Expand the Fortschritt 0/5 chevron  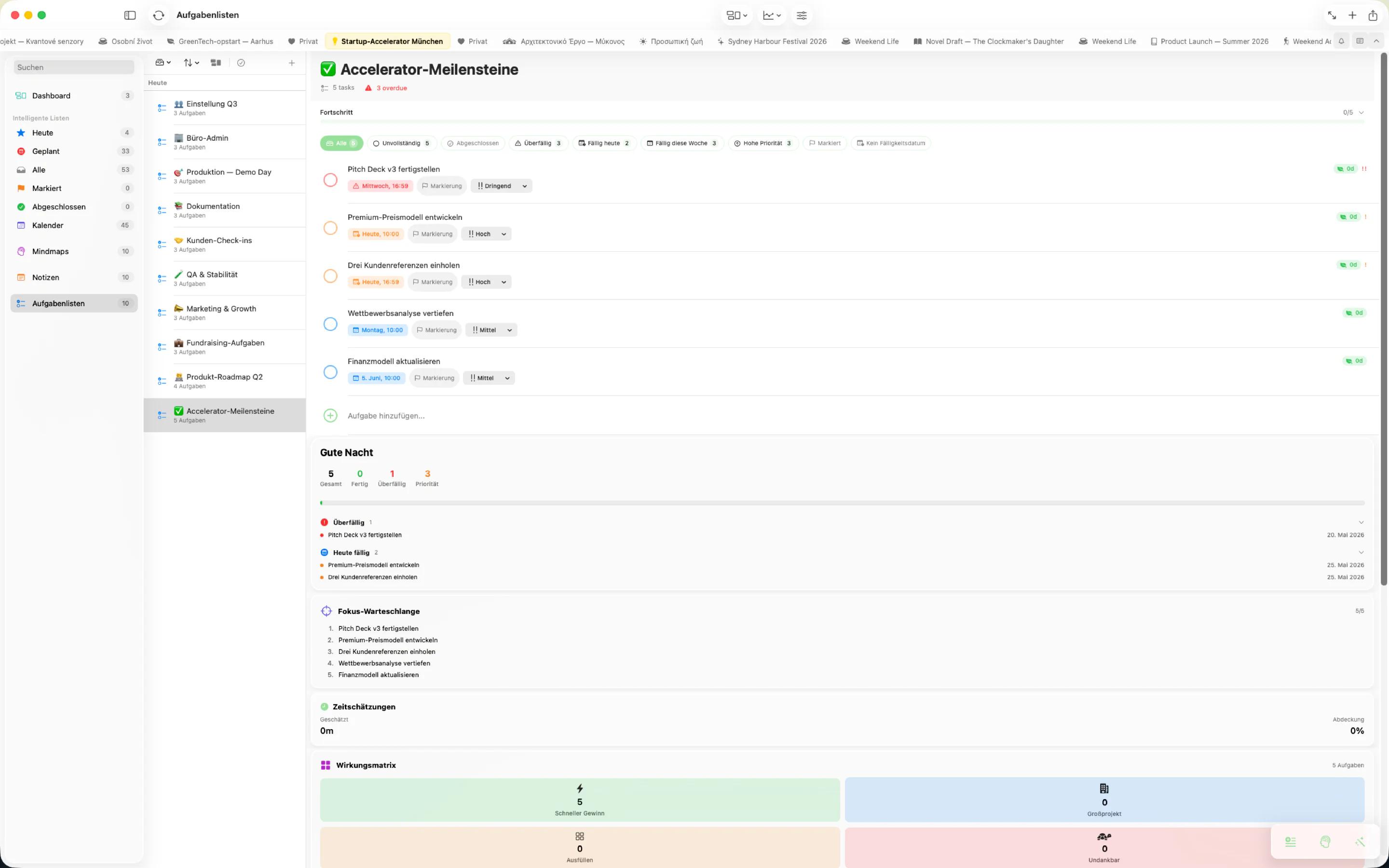point(1362,112)
